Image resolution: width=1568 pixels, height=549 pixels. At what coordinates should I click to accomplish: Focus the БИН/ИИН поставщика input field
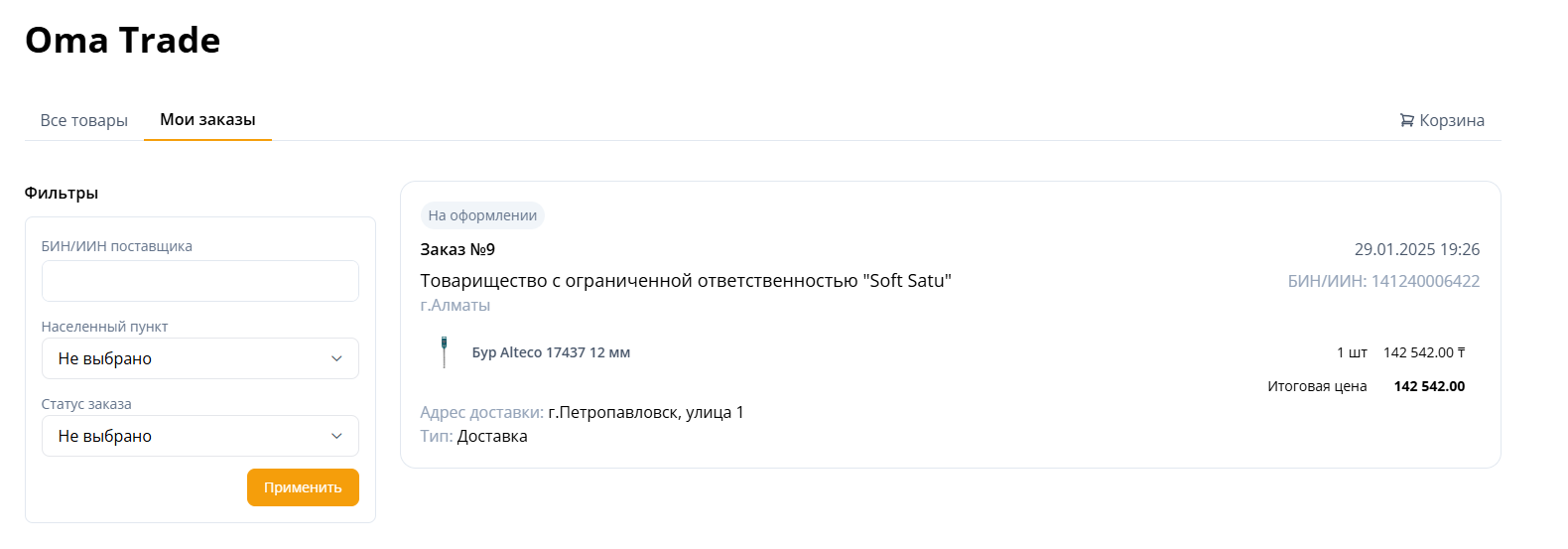tap(199, 281)
